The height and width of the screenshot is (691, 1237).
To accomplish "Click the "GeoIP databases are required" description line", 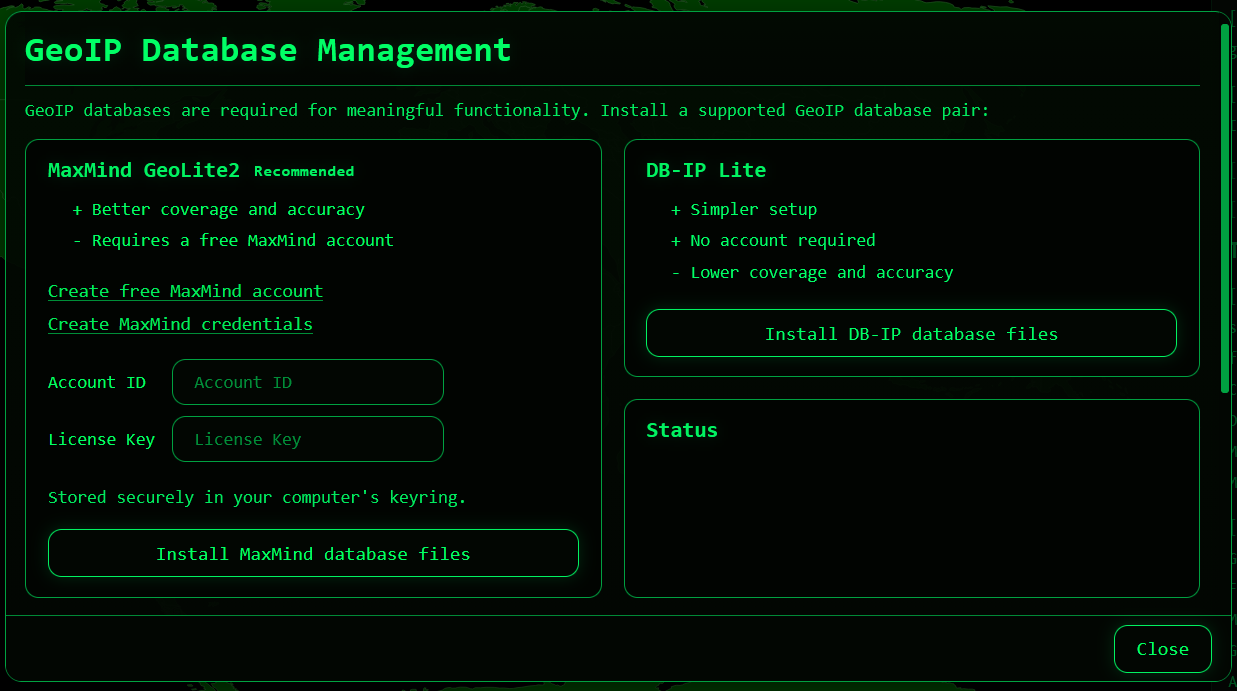I will (x=507, y=110).
